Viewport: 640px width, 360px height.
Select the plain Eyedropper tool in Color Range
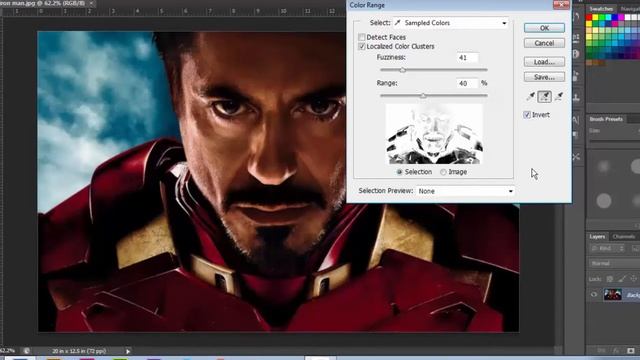coord(530,97)
